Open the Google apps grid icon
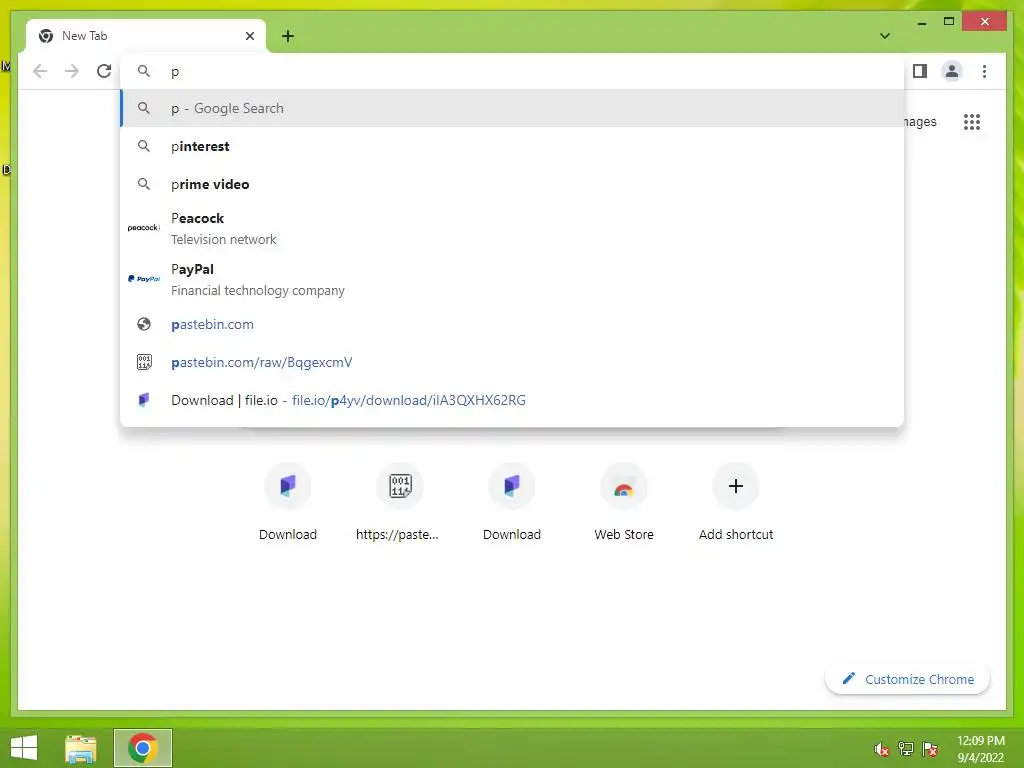This screenshot has width=1024, height=768. tap(972, 121)
